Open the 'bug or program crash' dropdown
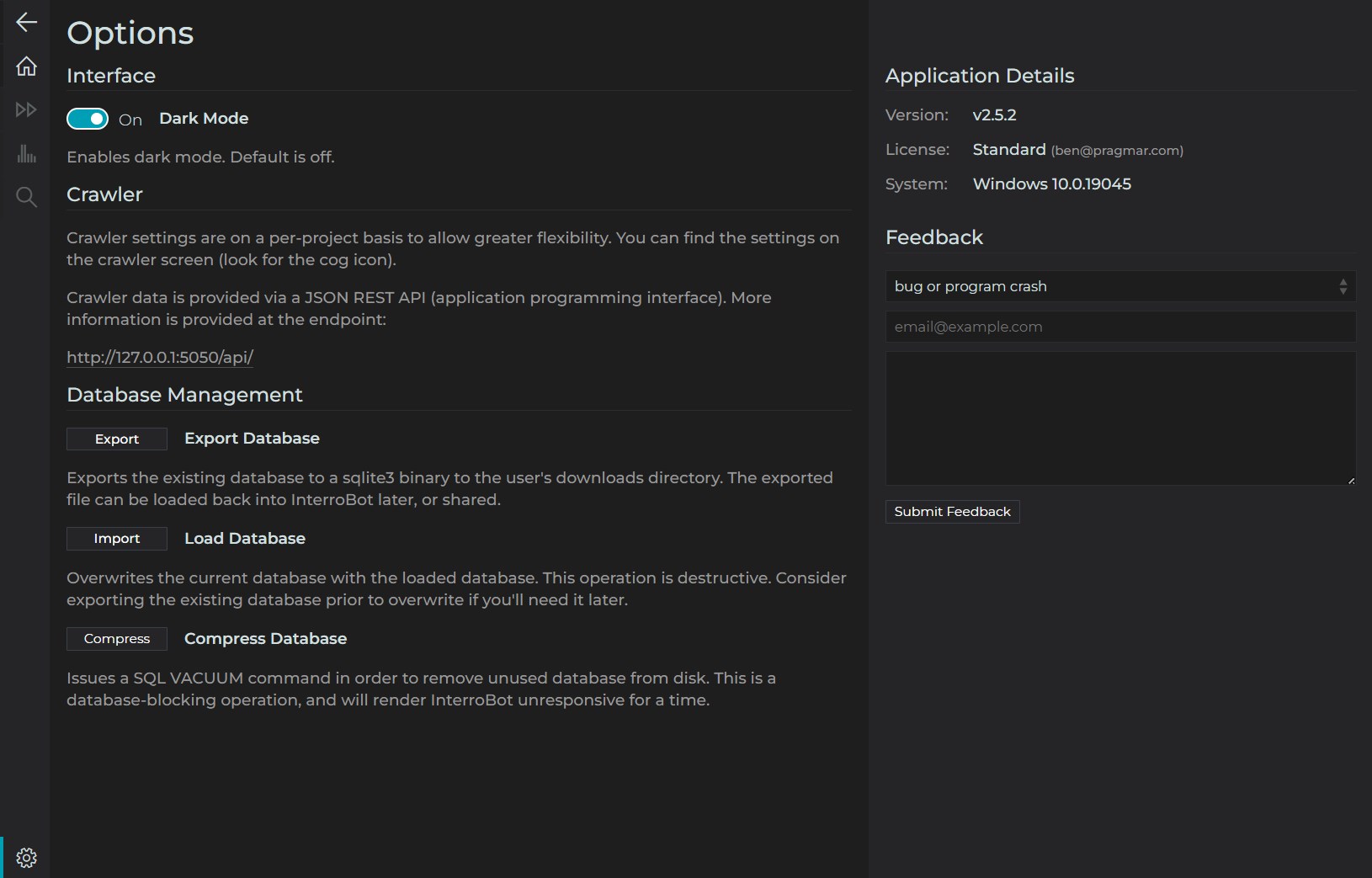Screen dimensions: 1372x878 coord(1119,286)
